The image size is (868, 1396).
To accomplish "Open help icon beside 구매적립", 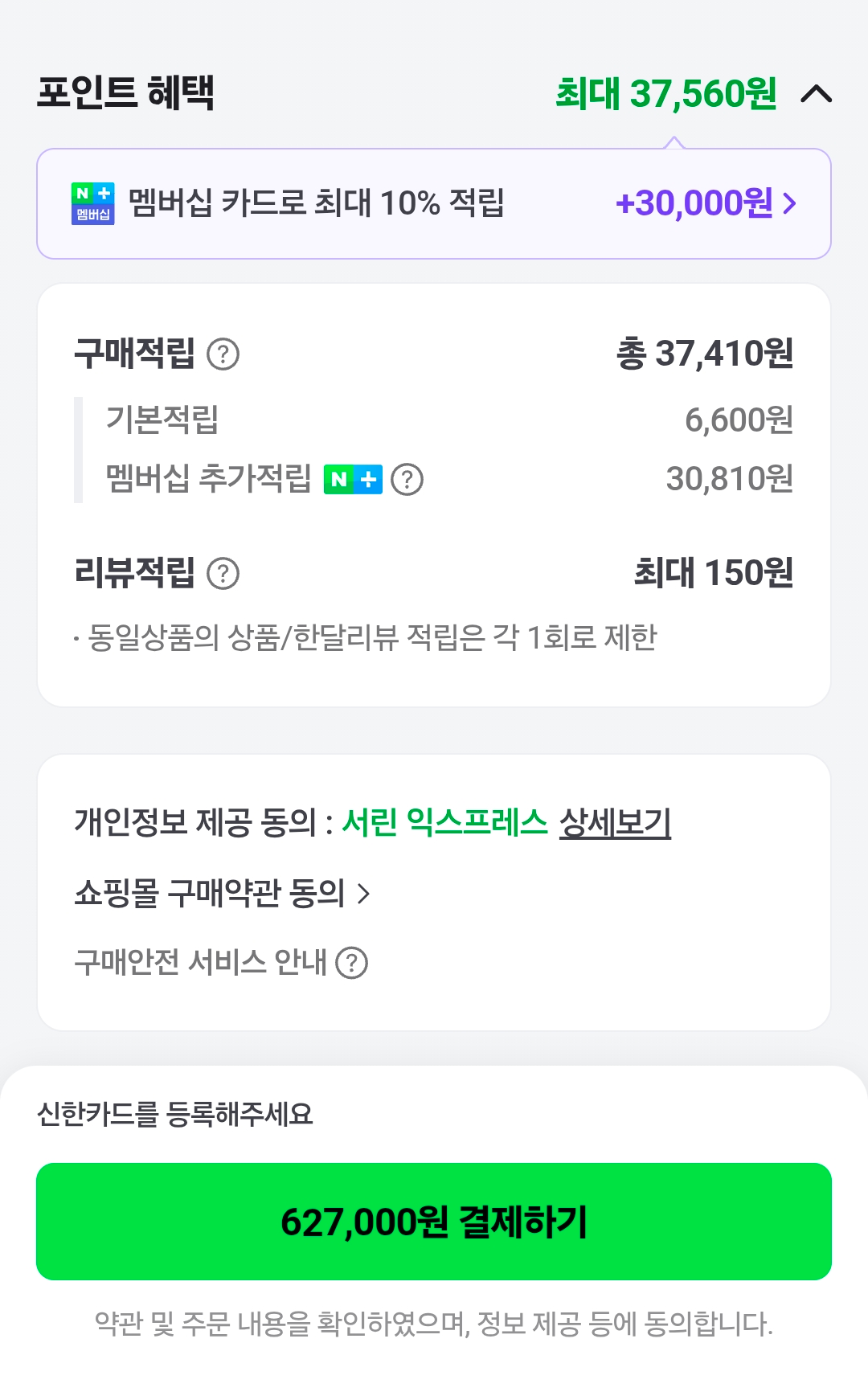I will pyautogui.click(x=223, y=354).
